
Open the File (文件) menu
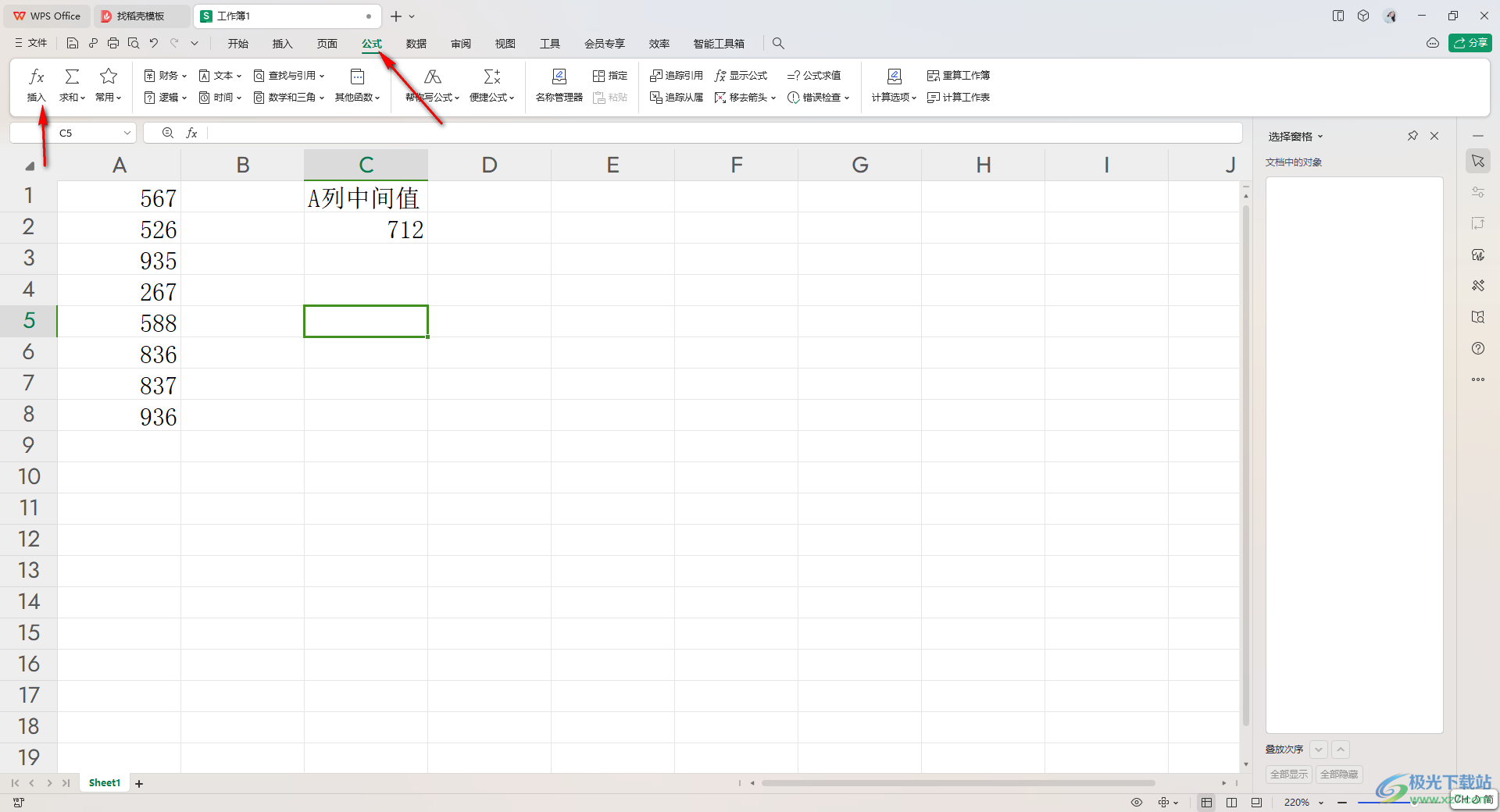31,44
